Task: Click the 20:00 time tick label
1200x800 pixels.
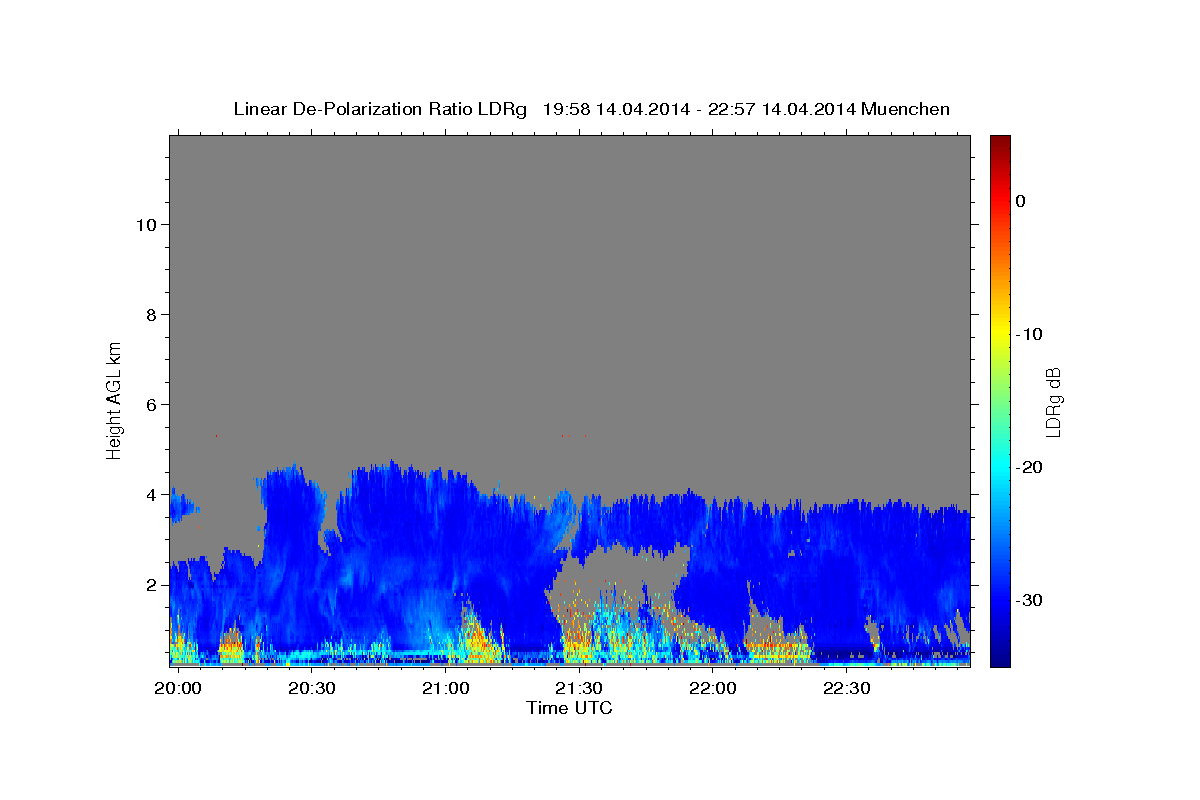Action: coord(178,688)
